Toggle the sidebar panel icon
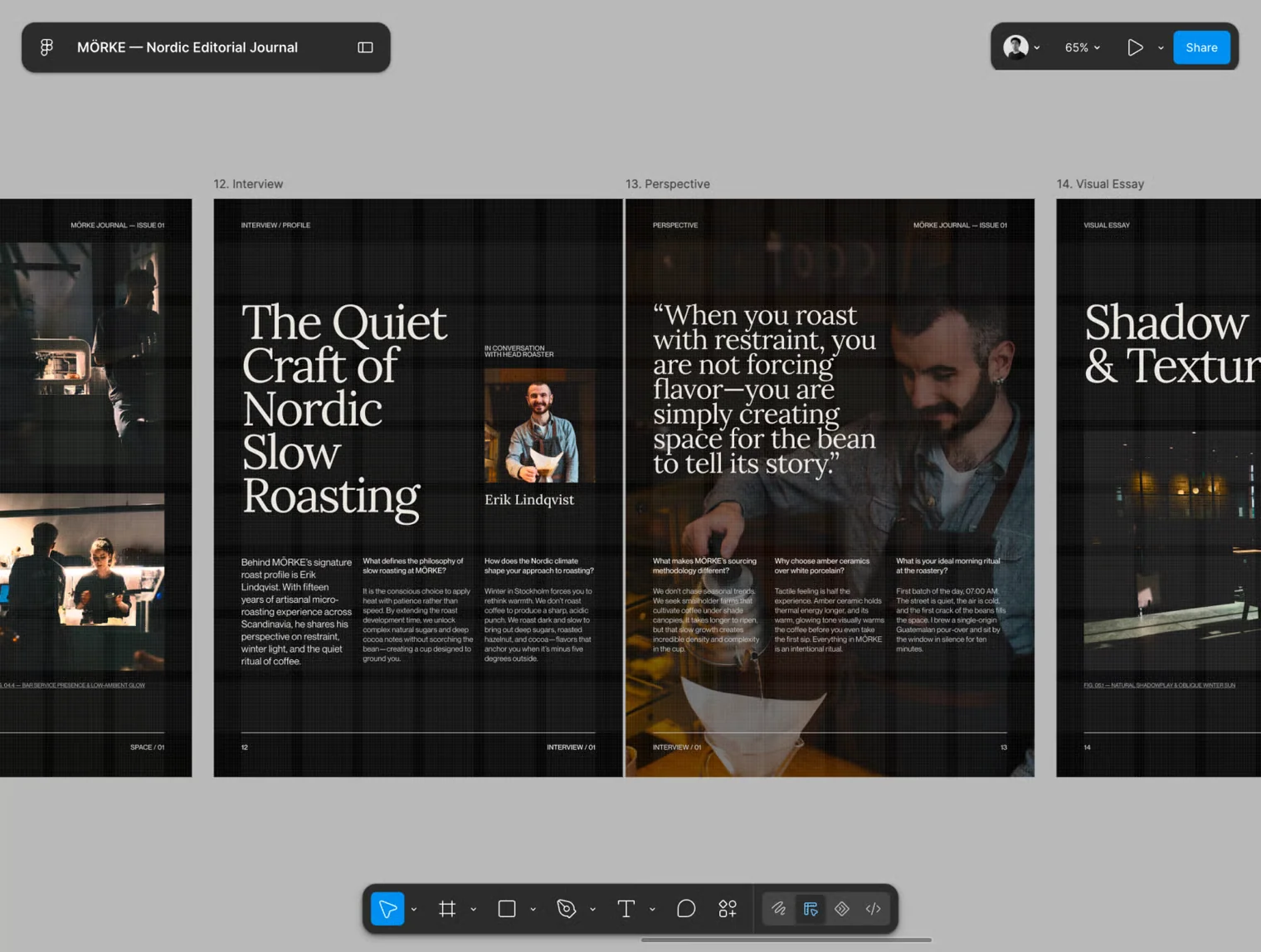Viewport: 1261px width, 952px height. [365, 47]
